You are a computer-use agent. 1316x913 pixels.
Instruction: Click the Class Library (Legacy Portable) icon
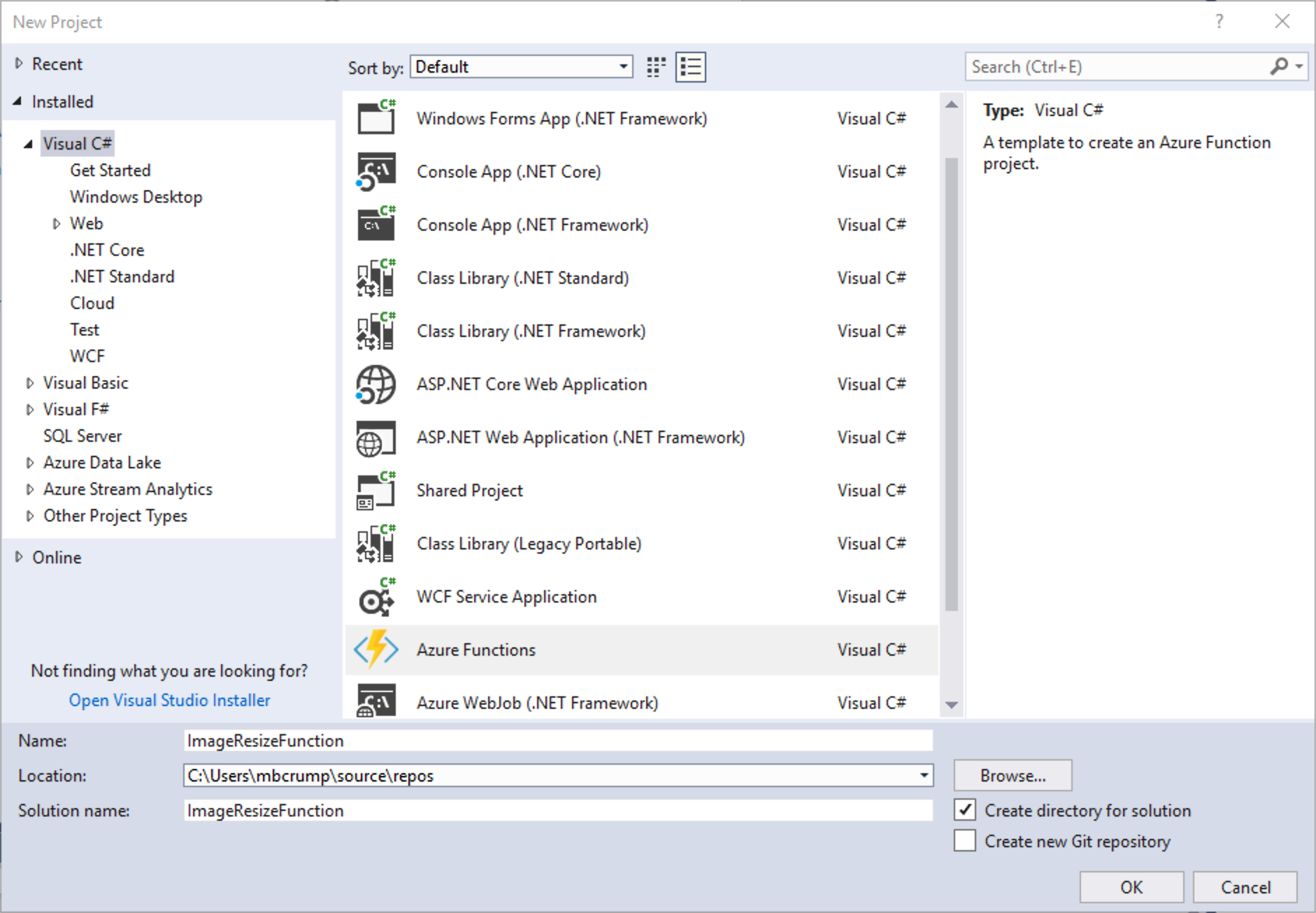tap(376, 543)
